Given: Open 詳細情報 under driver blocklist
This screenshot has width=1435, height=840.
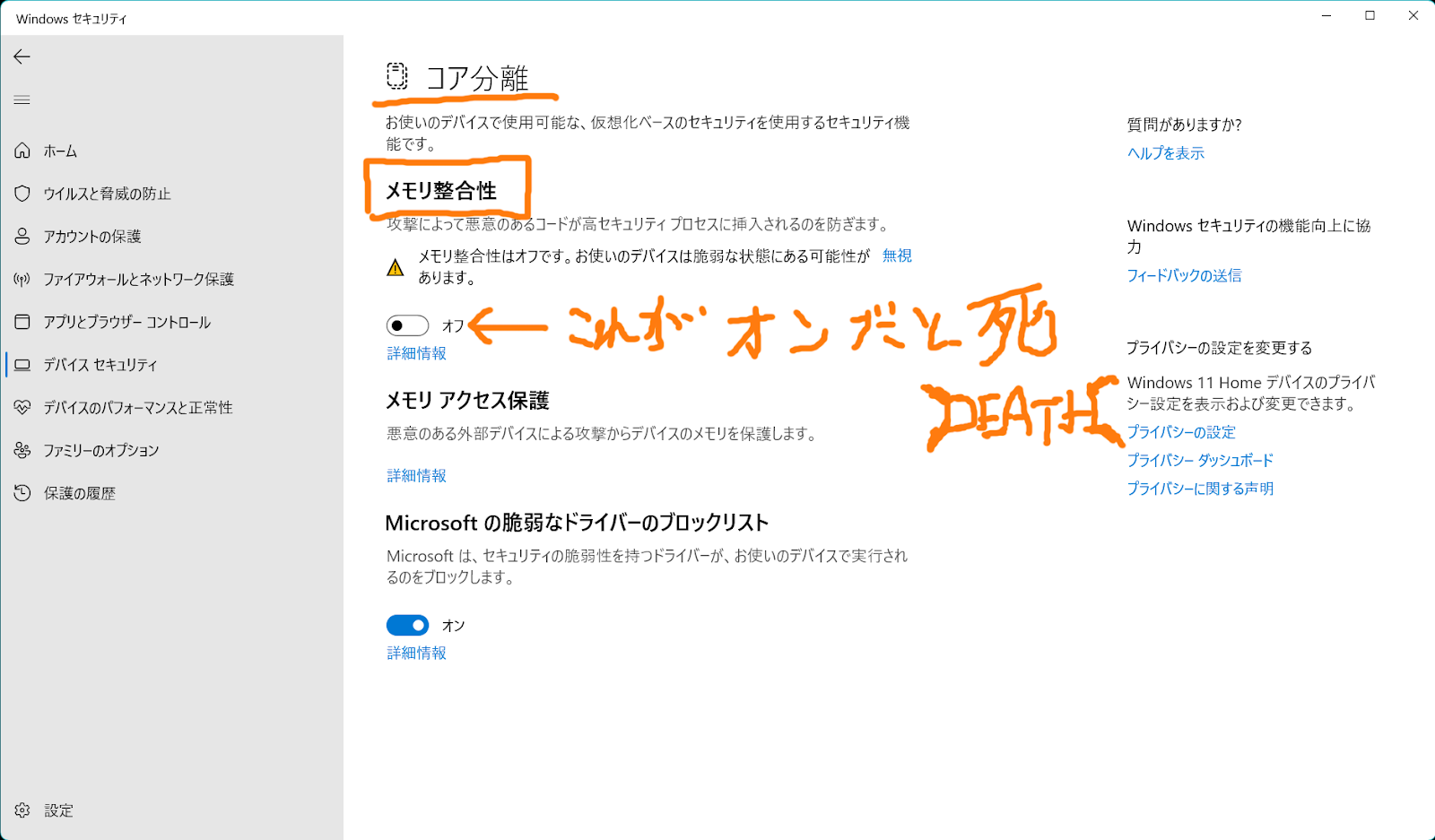Looking at the screenshot, I should coord(416,653).
